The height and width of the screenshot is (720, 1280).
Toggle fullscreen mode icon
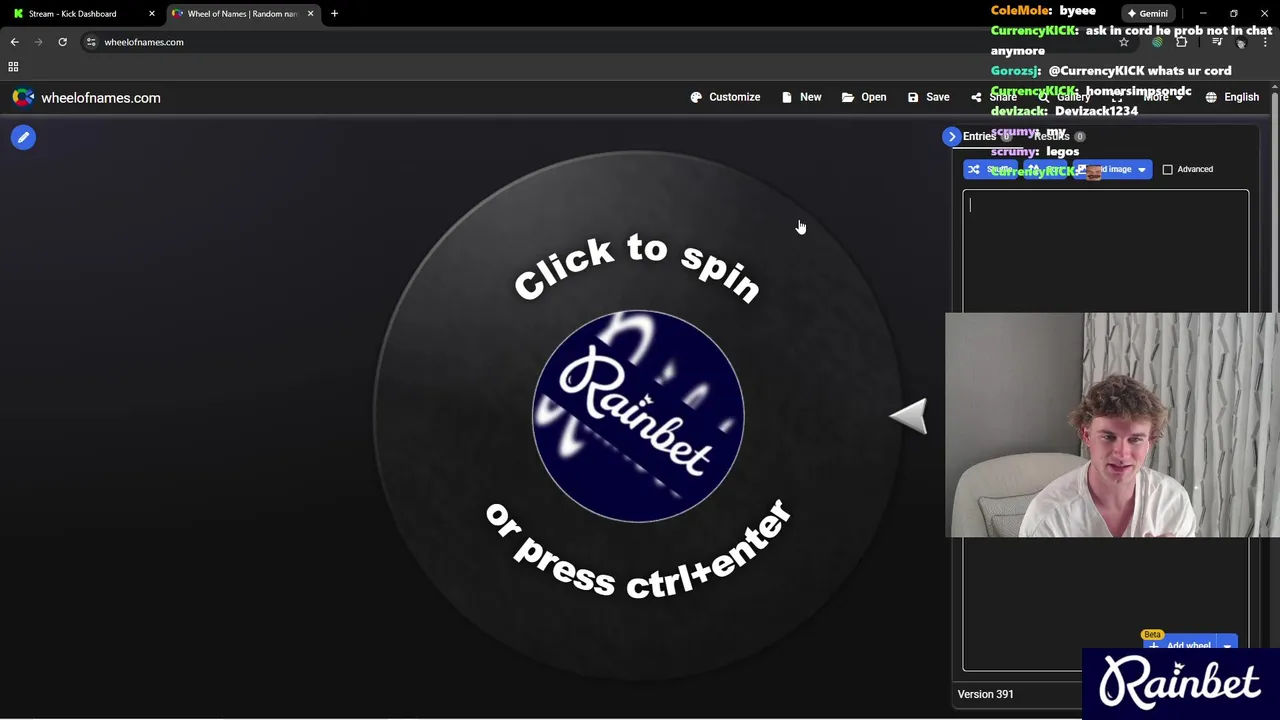[x=1117, y=97]
